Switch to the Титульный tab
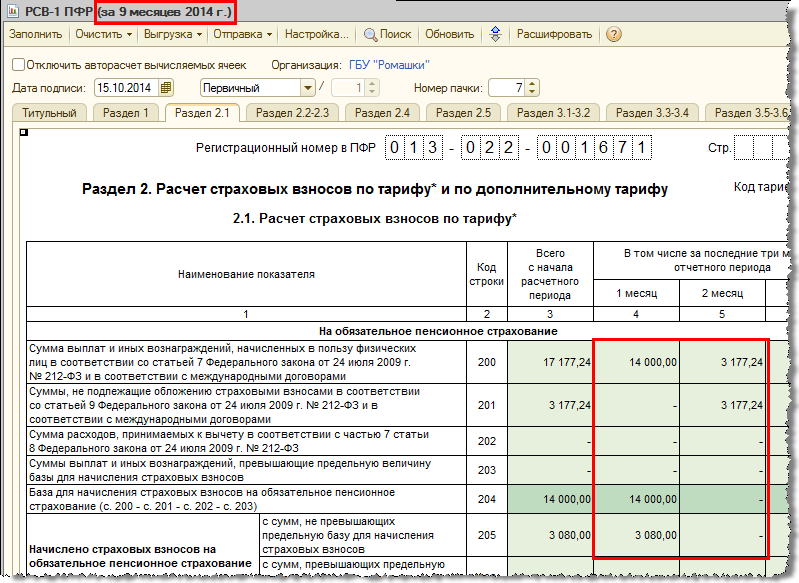 (48, 113)
